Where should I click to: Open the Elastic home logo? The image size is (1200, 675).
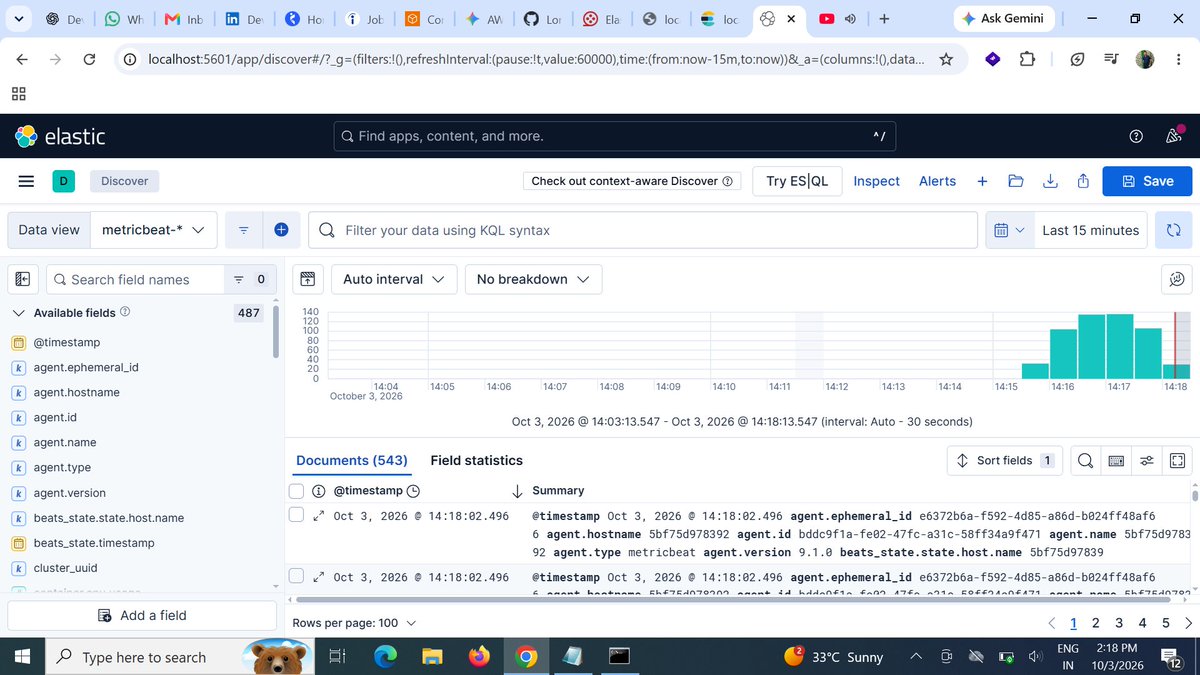click(60, 136)
